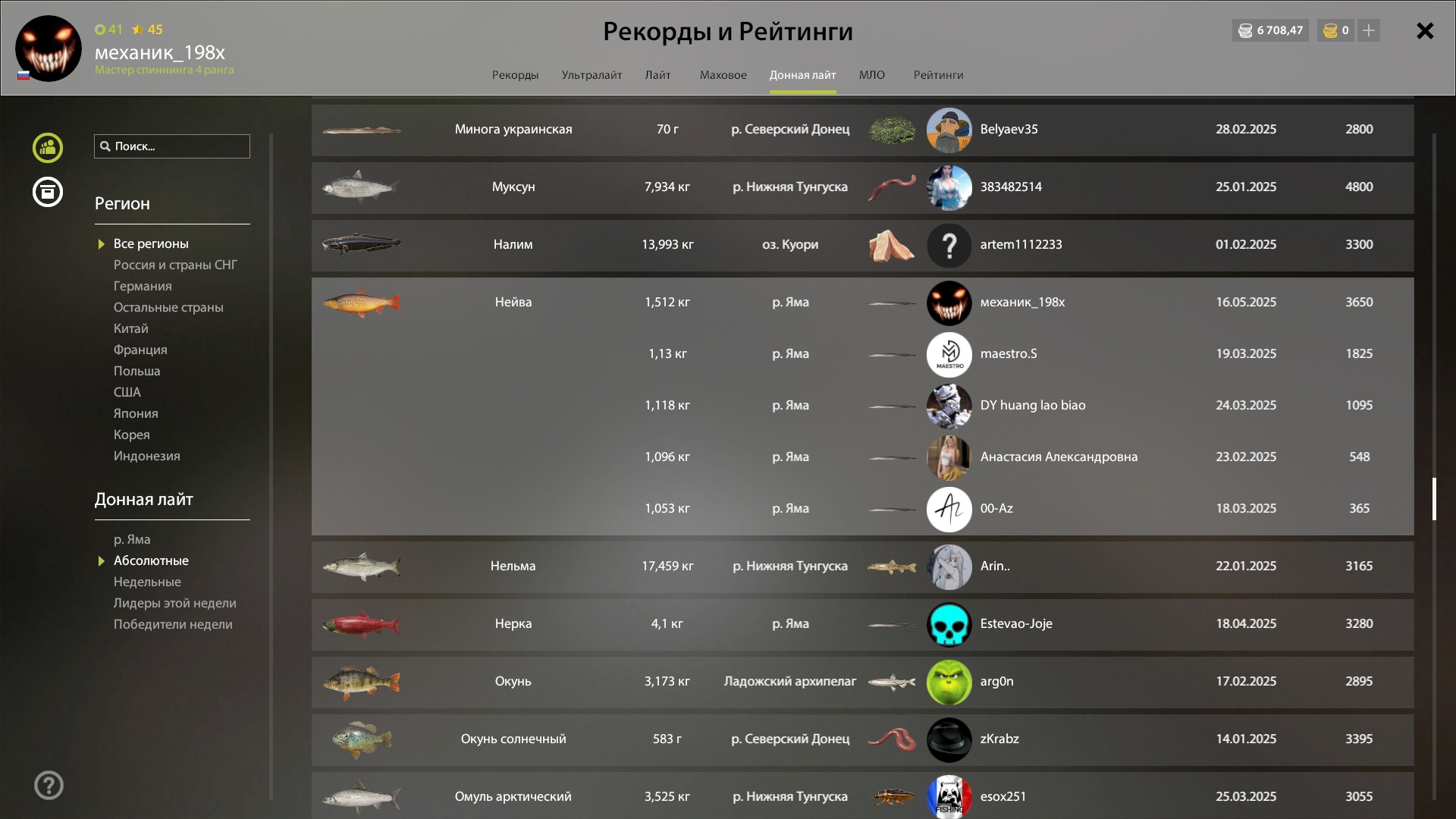1456x819 pixels.
Task: Select Недельные records filter
Action: tap(147, 582)
